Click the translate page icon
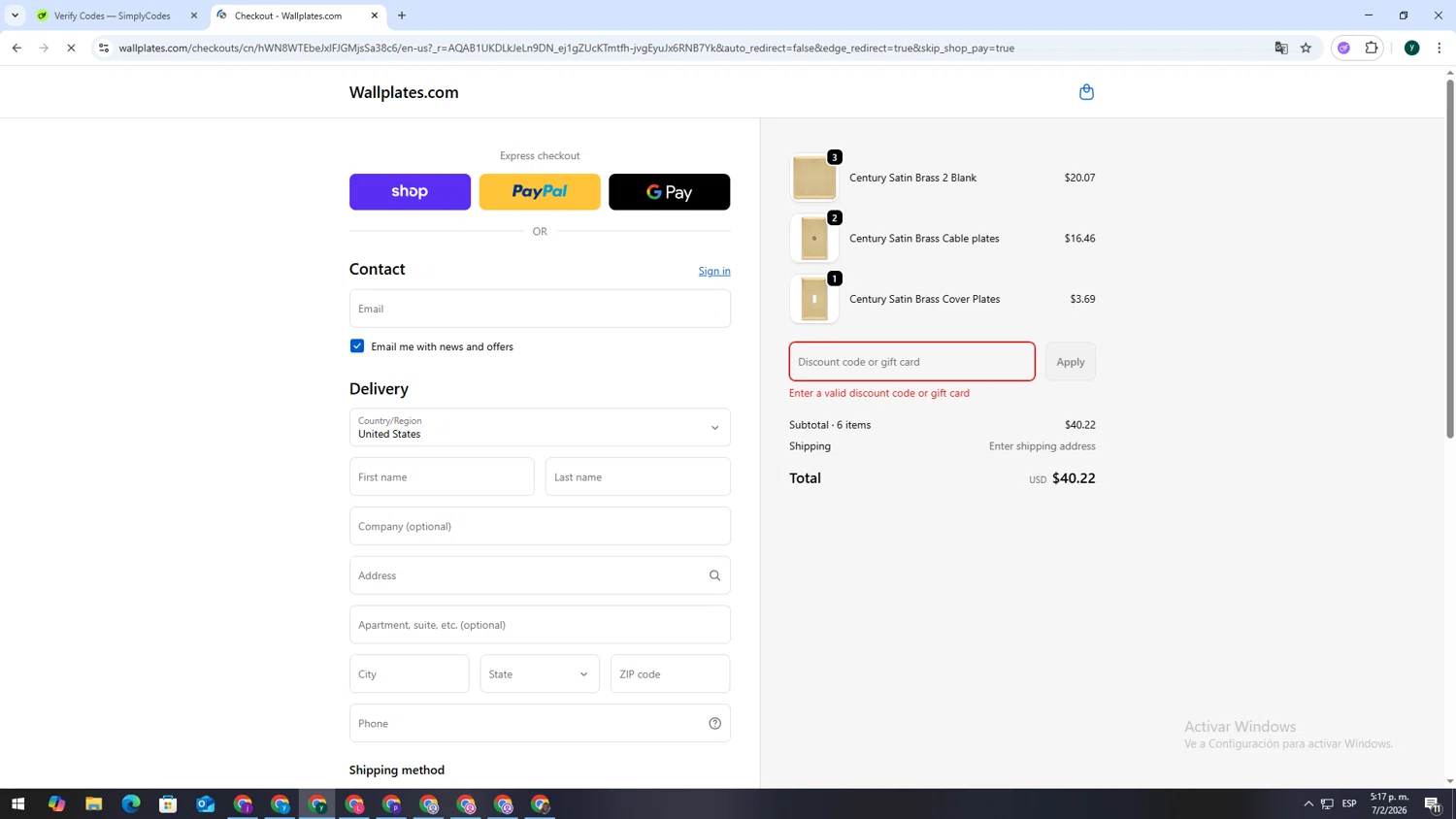 click(x=1281, y=48)
